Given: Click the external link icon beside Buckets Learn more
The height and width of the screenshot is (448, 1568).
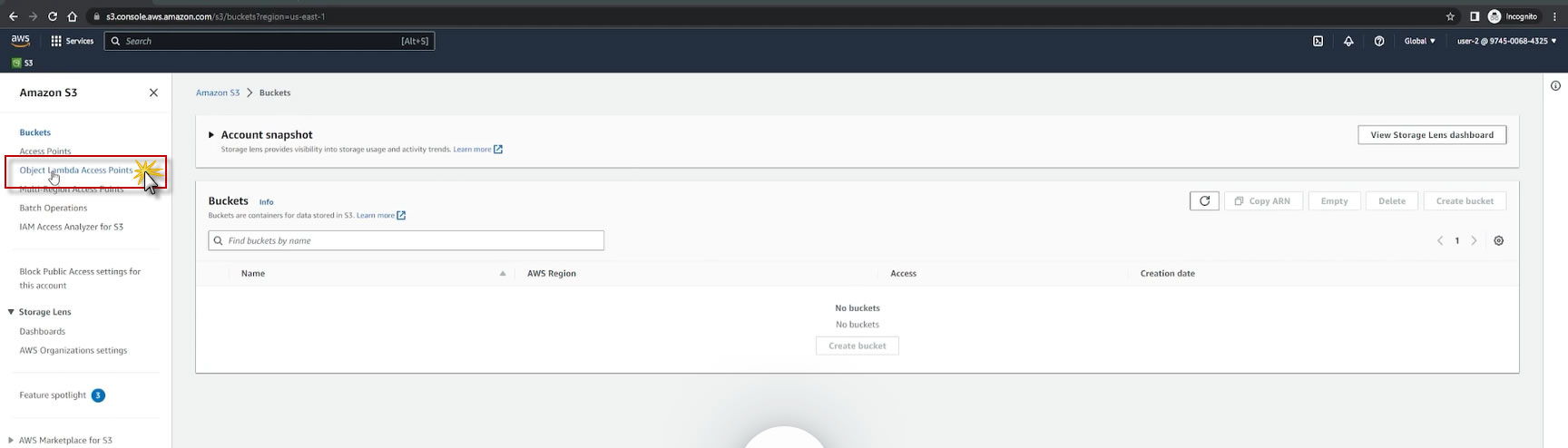Looking at the screenshot, I should [x=401, y=216].
